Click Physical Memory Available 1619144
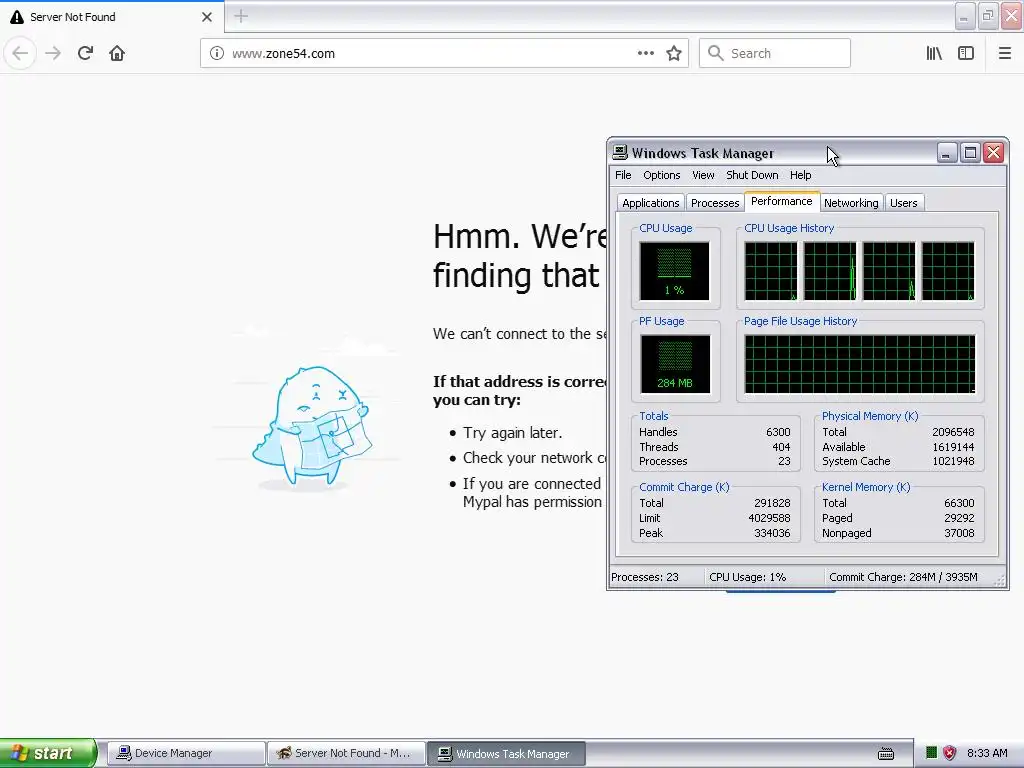The height and width of the screenshot is (768, 1024). 953,447
